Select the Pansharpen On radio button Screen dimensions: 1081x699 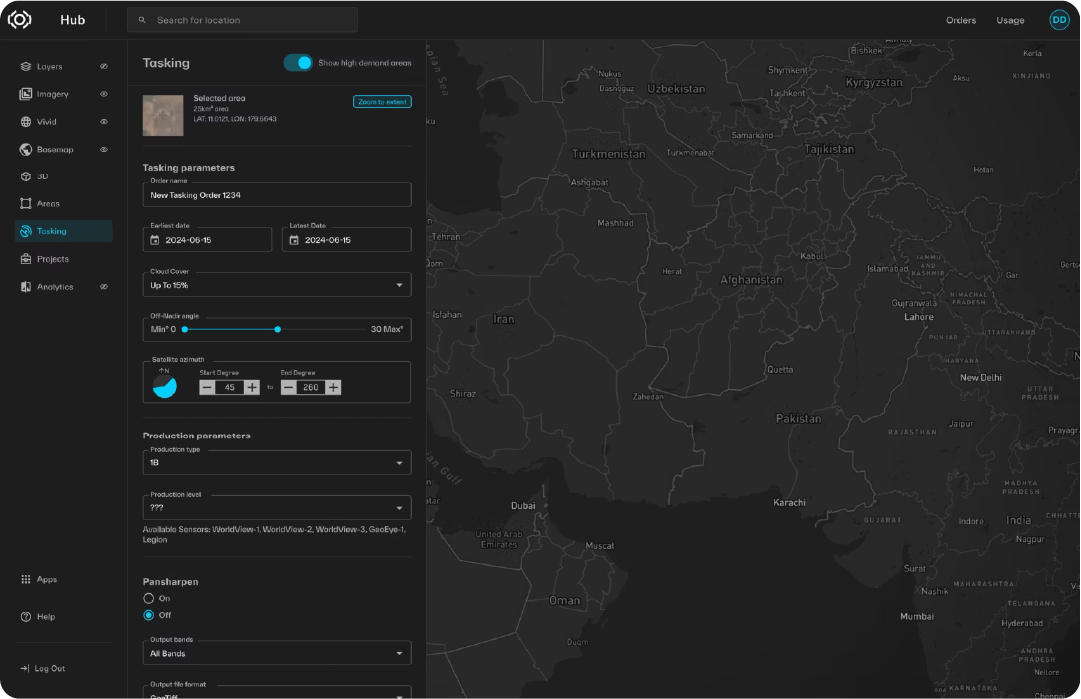149,598
